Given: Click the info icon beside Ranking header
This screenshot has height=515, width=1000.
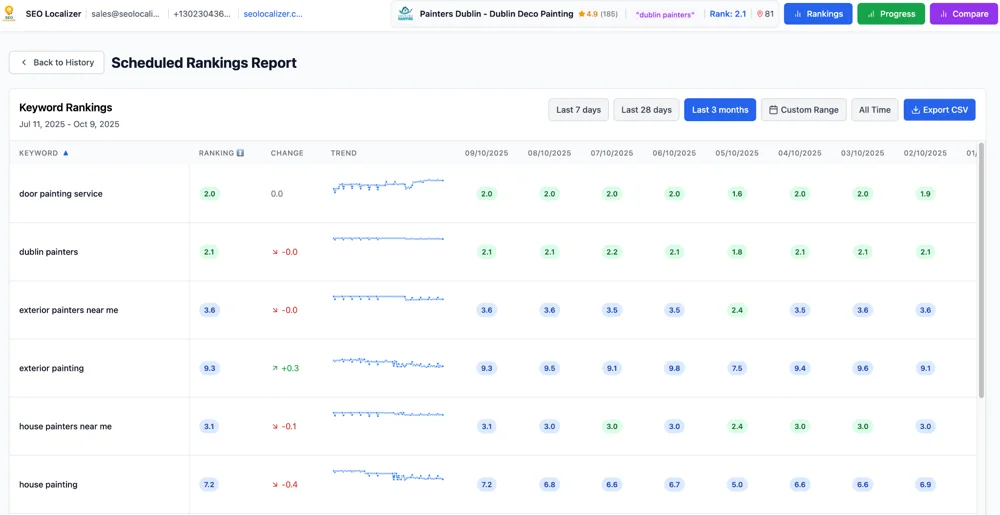Looking at the screenshot, I should [240, 153].
